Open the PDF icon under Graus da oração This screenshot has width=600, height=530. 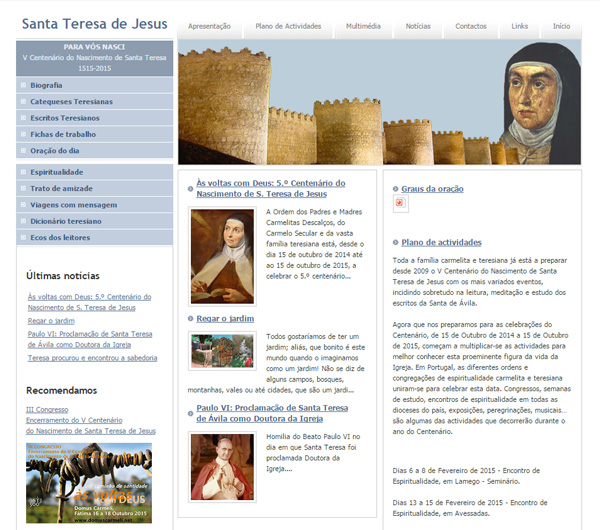400,203
